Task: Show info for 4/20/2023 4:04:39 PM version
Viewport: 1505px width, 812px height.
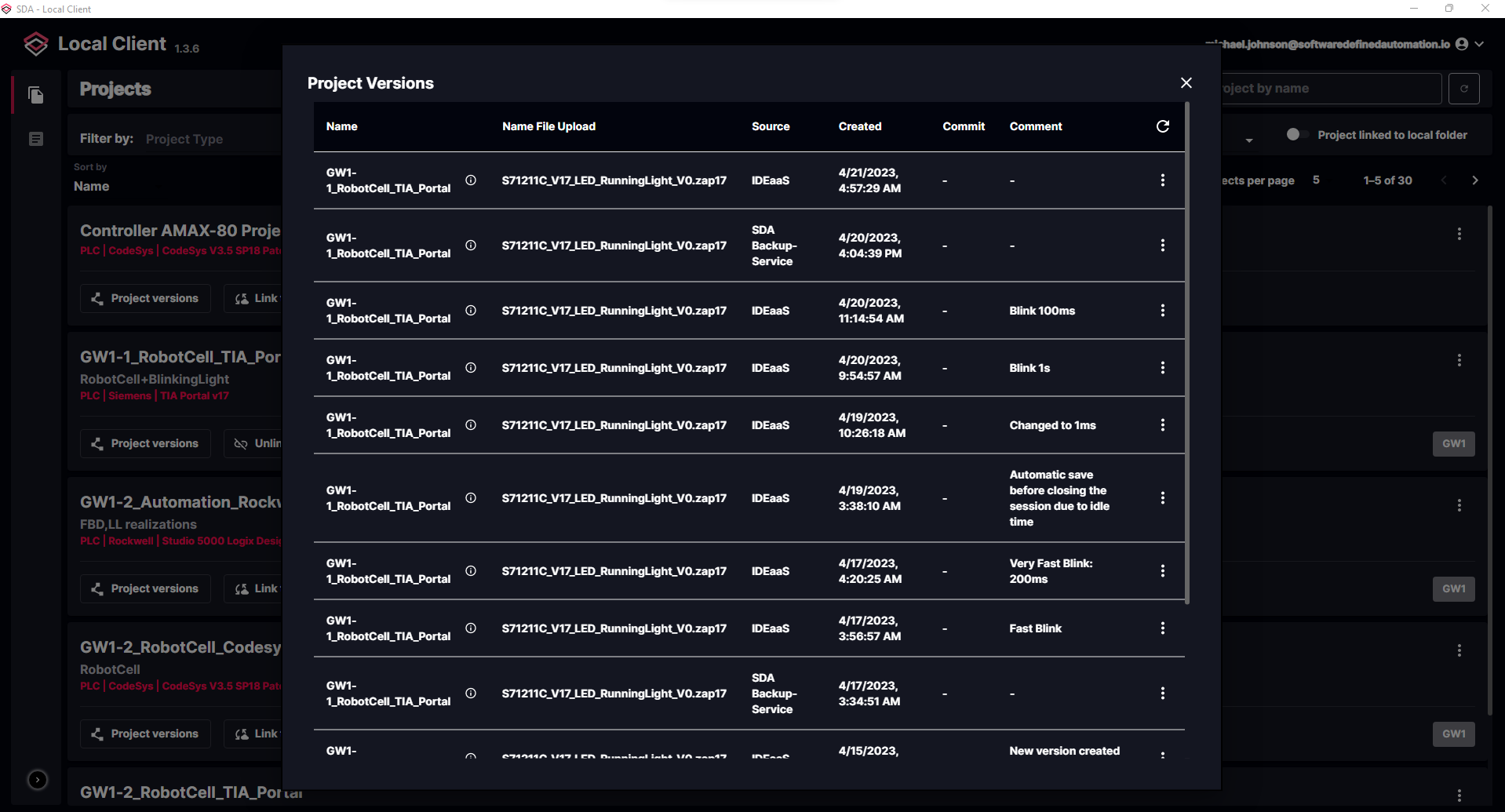Action: (471, 245)
